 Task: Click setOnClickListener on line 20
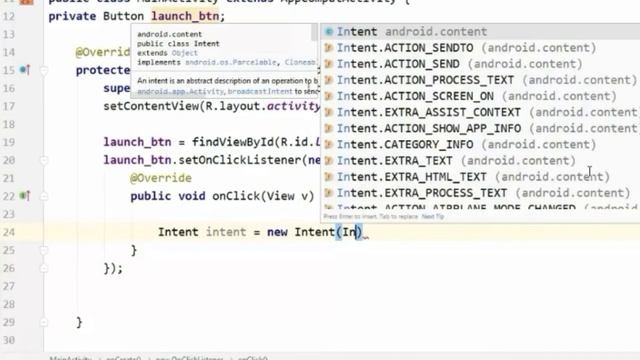tap(239, 160)
